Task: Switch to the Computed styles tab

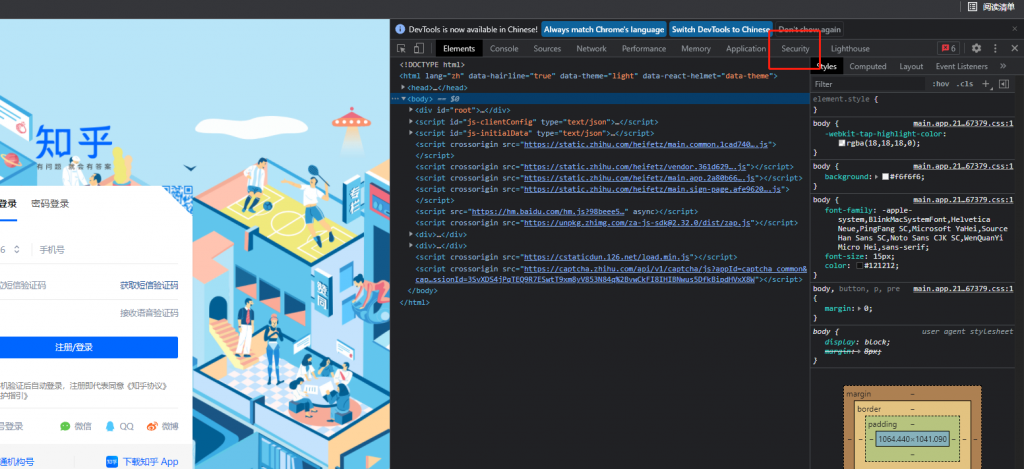Action: [868, 66]
